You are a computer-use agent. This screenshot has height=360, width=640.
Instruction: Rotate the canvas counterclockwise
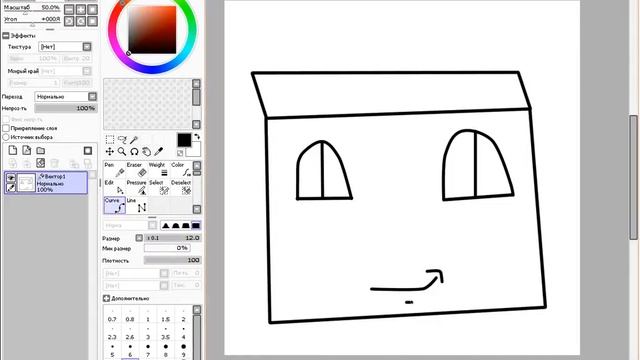point(69,21)
